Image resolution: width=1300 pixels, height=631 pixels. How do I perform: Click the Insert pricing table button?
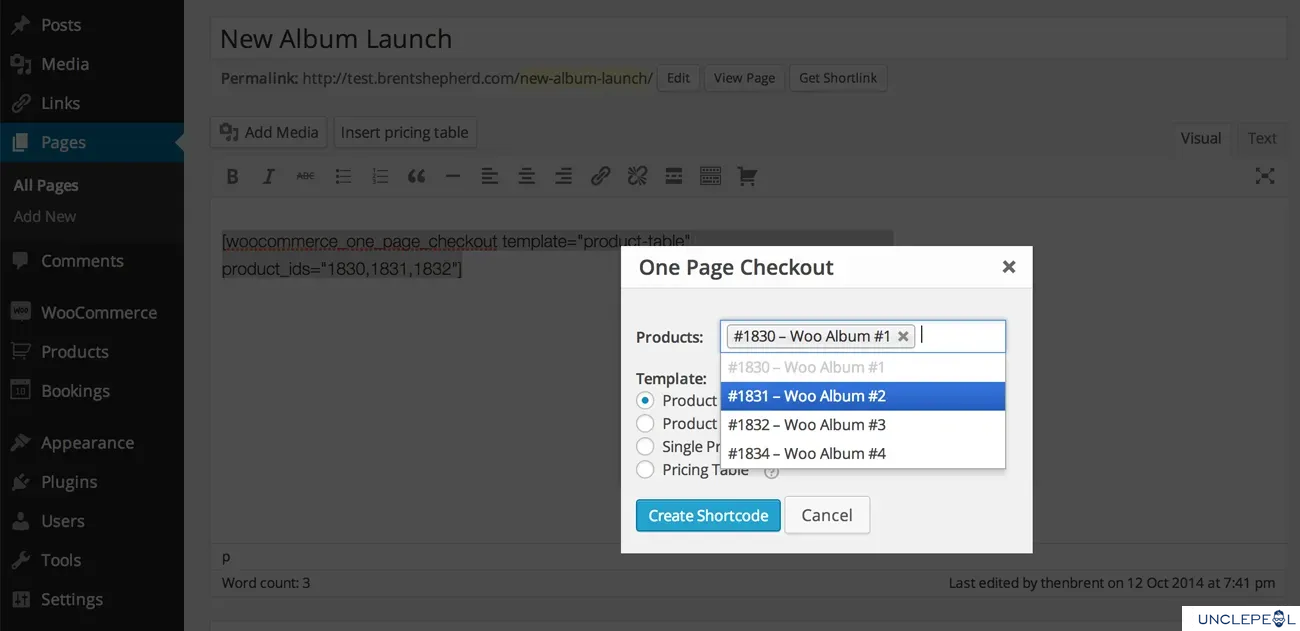[405, 132]
